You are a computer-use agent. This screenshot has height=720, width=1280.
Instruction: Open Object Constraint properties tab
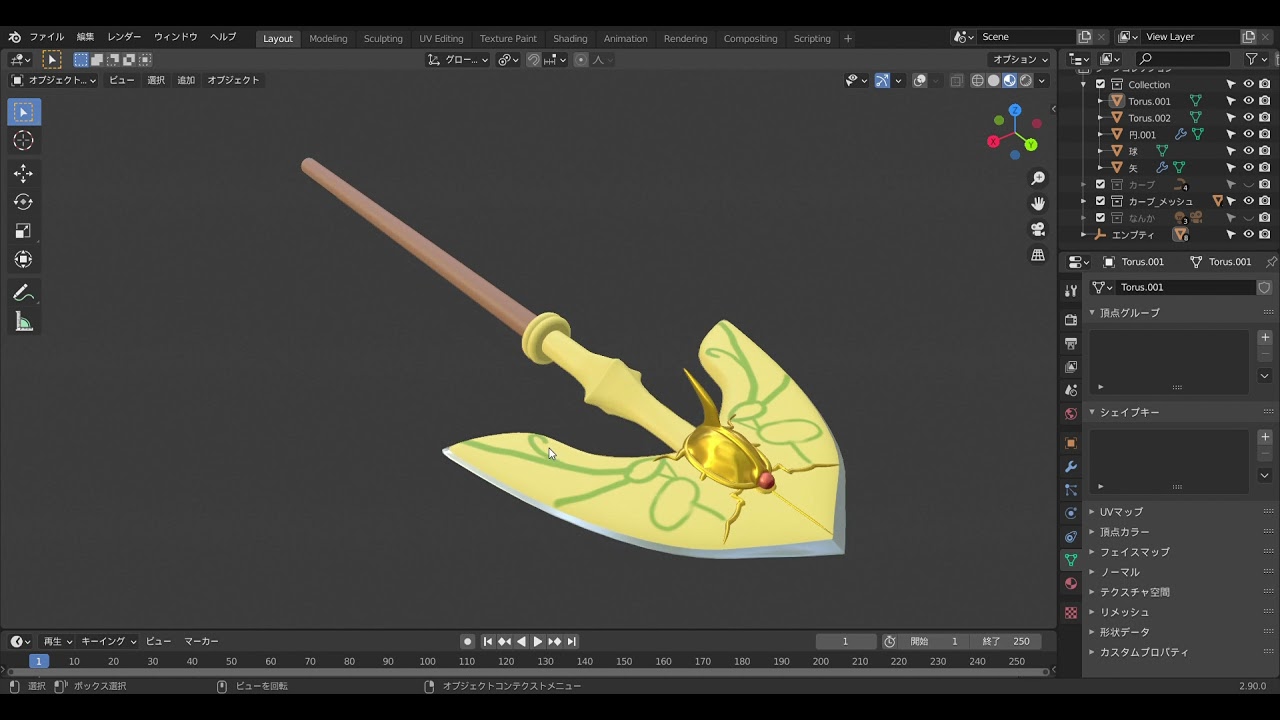[1071, 537]
